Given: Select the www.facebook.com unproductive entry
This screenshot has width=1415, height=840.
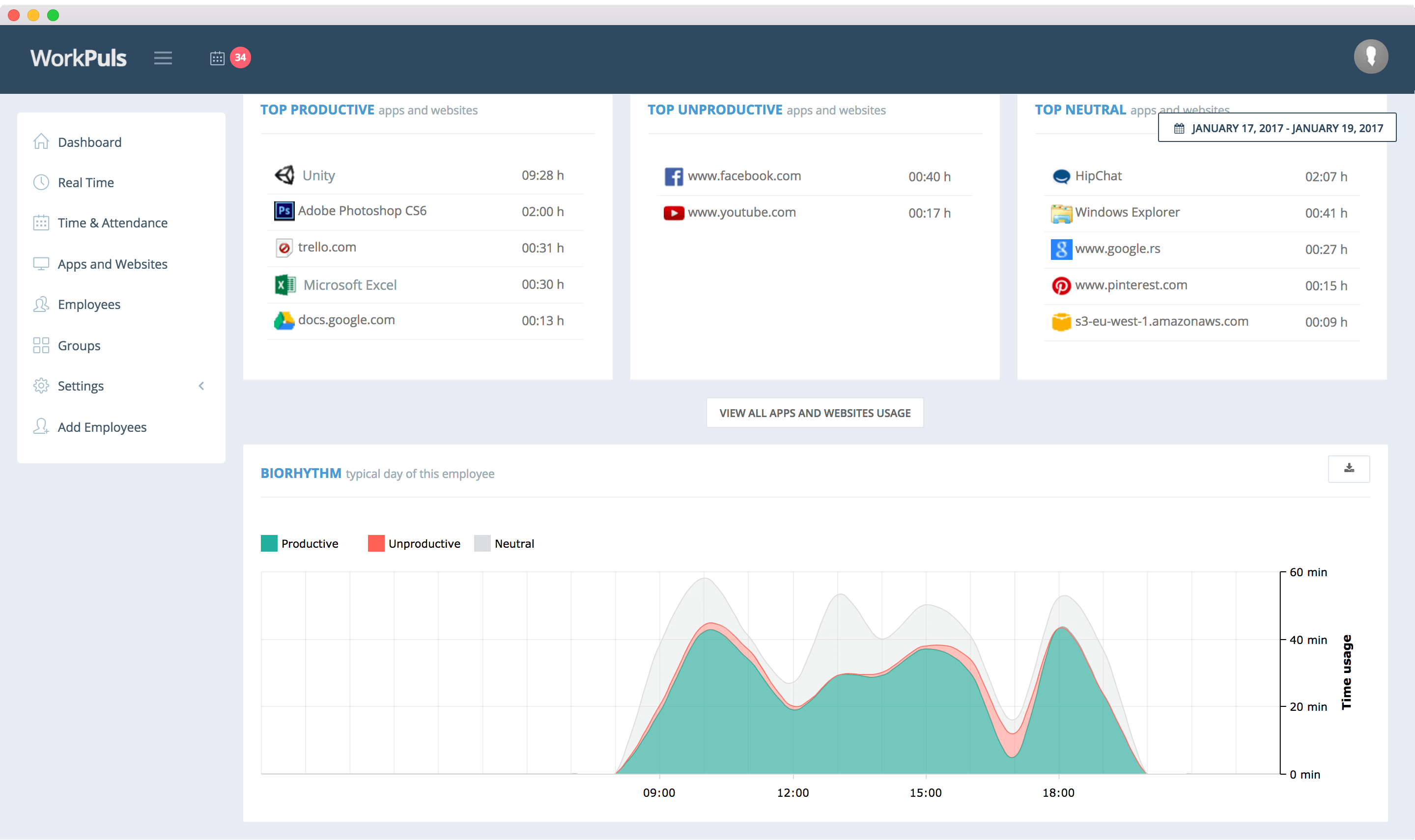Looking at the screenshot, I should point(744,175).
